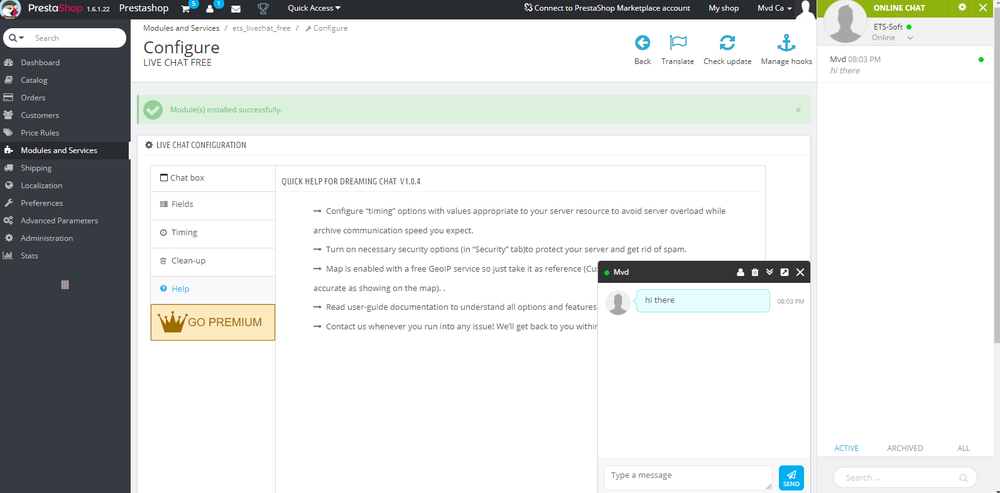
Task: Switch to the Timing tab
Action: pos(213,233)
